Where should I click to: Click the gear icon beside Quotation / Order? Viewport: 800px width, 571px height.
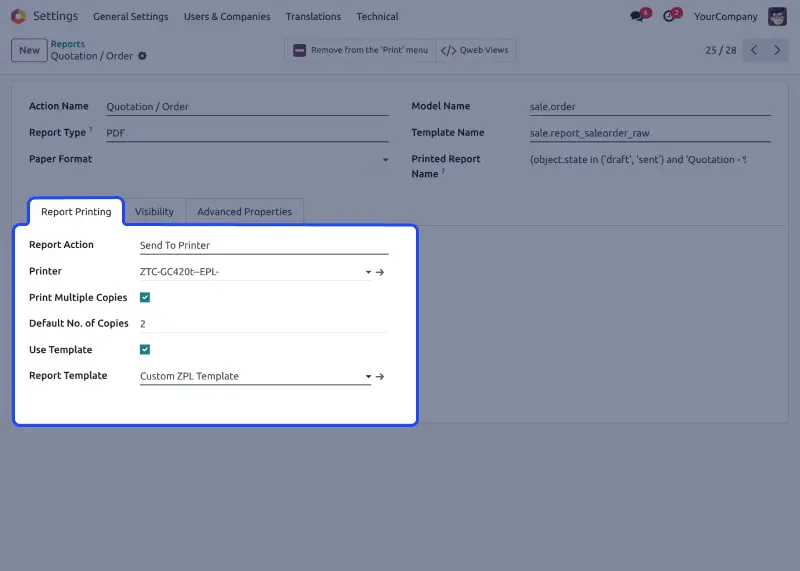point(142,56)
